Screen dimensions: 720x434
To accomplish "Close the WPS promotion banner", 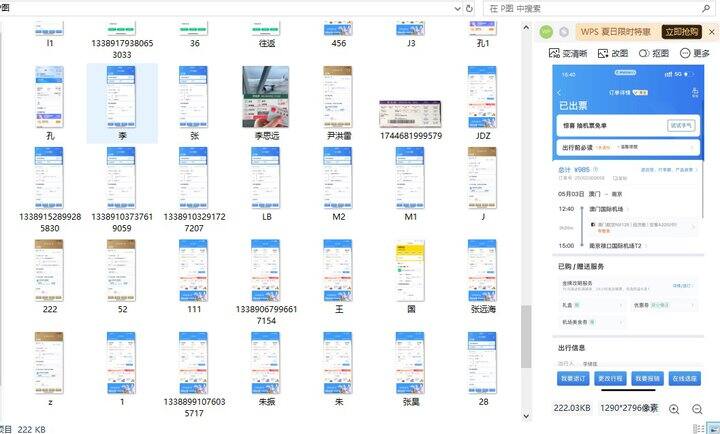I will pos(711,31).
